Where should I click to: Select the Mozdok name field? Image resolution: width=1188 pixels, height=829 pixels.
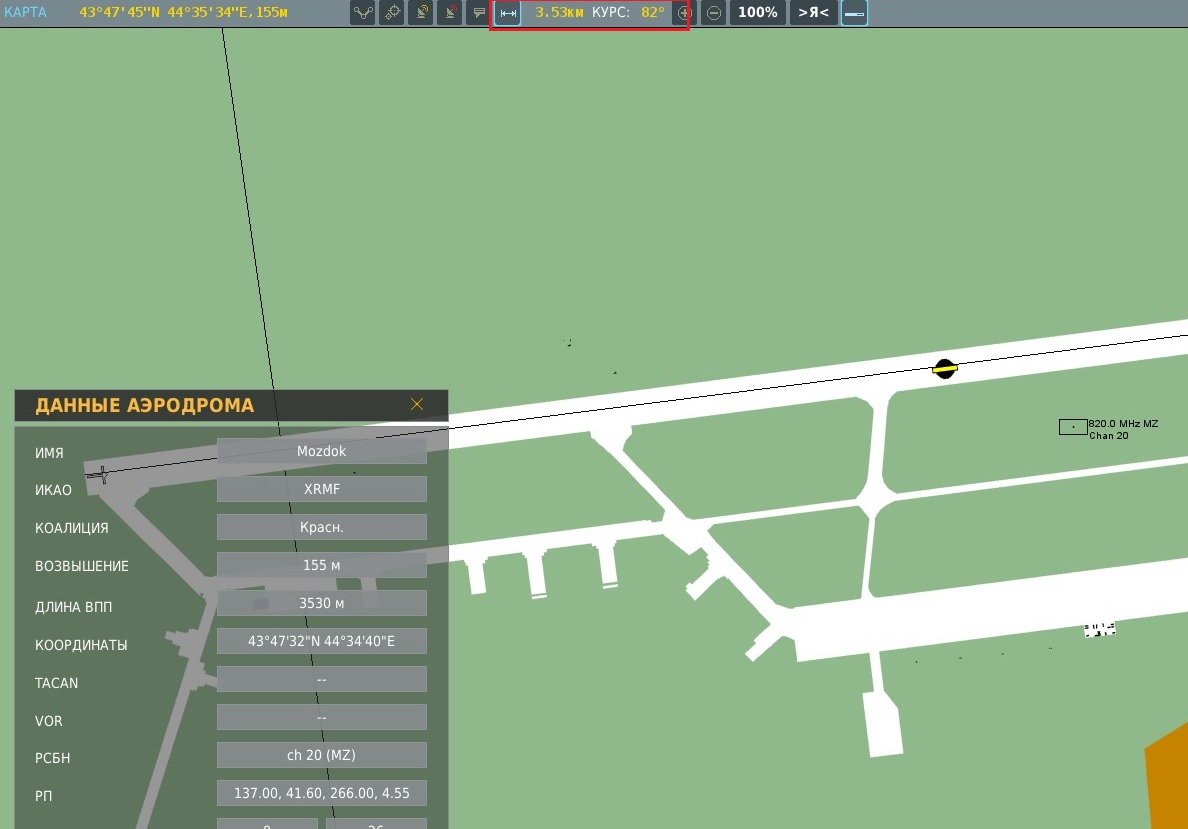321,451
